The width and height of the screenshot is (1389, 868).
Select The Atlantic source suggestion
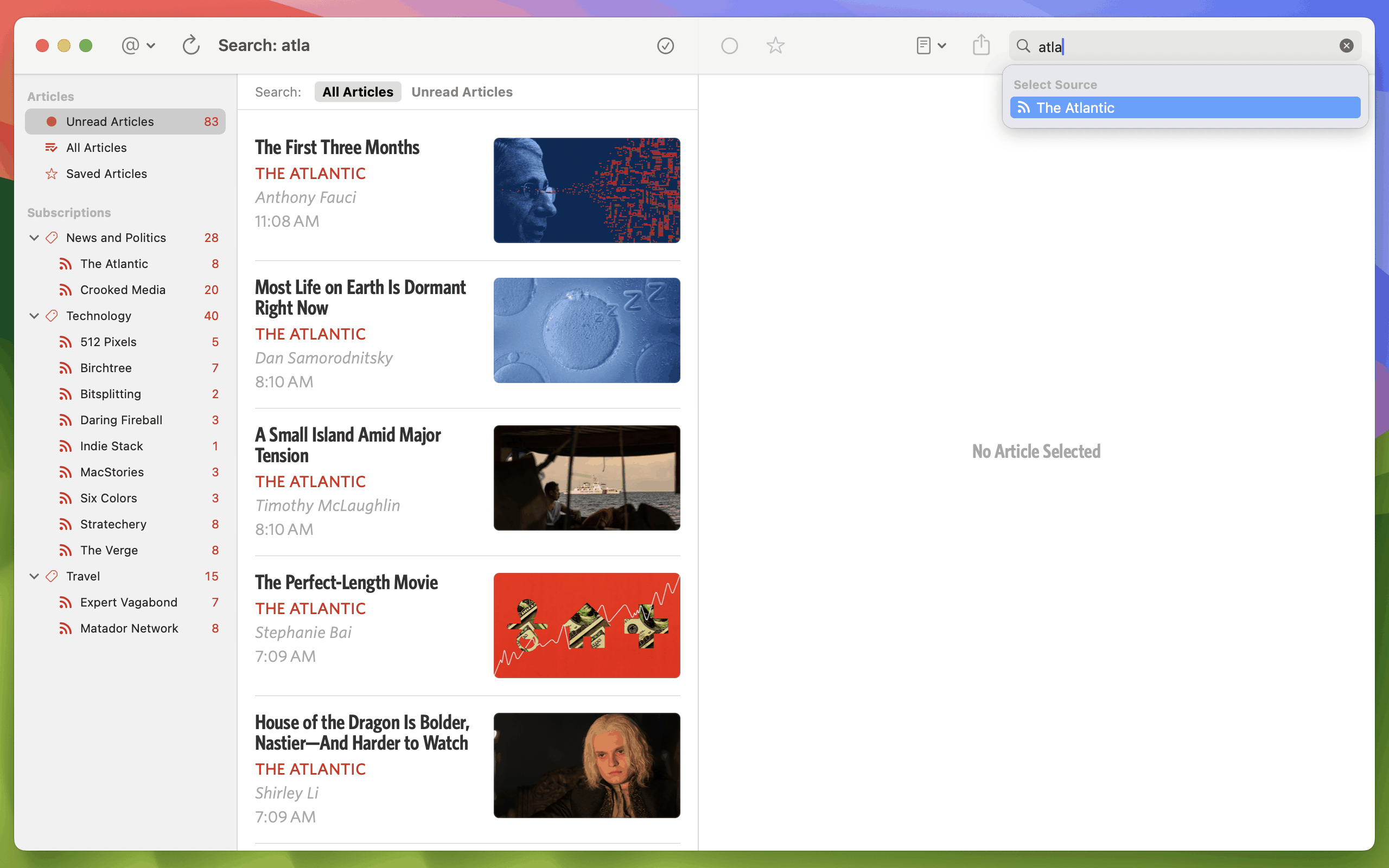(1184, 107)
